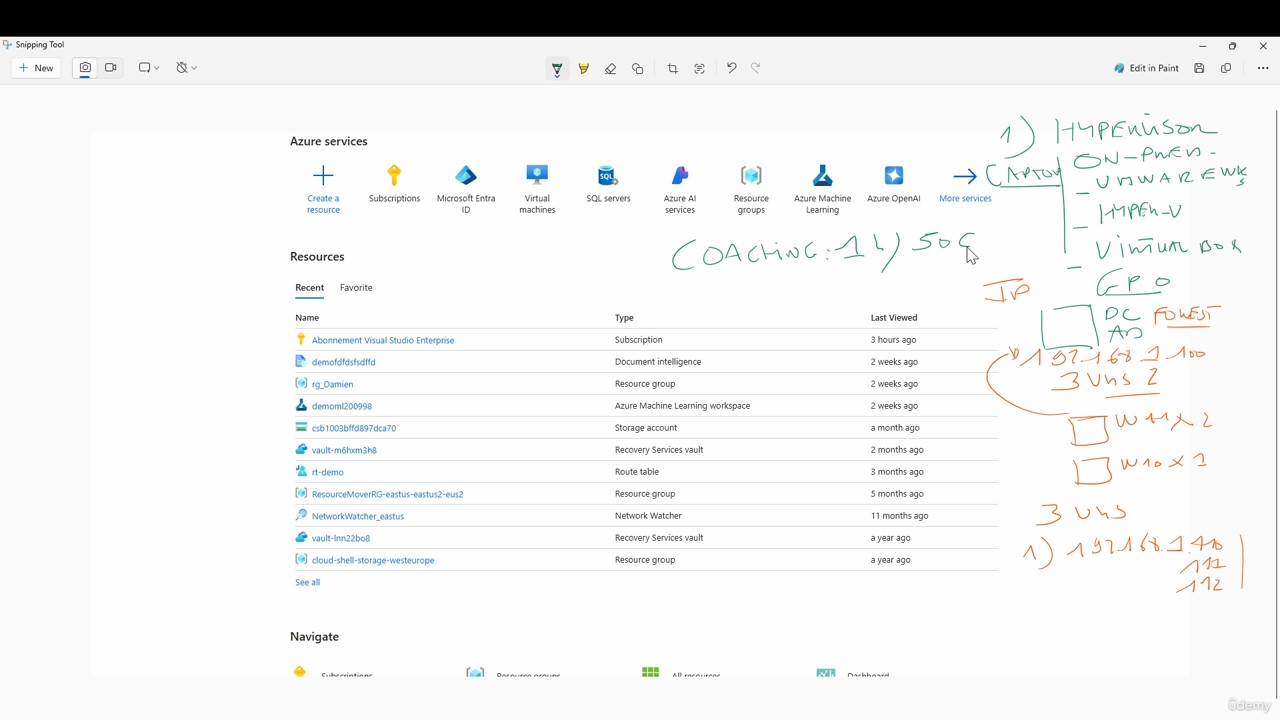This screenshot has height=720, width=1280.
Task: Open ResourceMoverRG-eastus-eastus2-eus2 resource group
Action: (387, 494)
